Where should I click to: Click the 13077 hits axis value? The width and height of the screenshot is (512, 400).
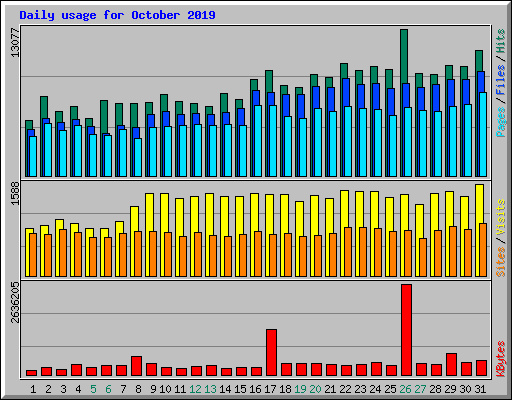pos(15,43)
